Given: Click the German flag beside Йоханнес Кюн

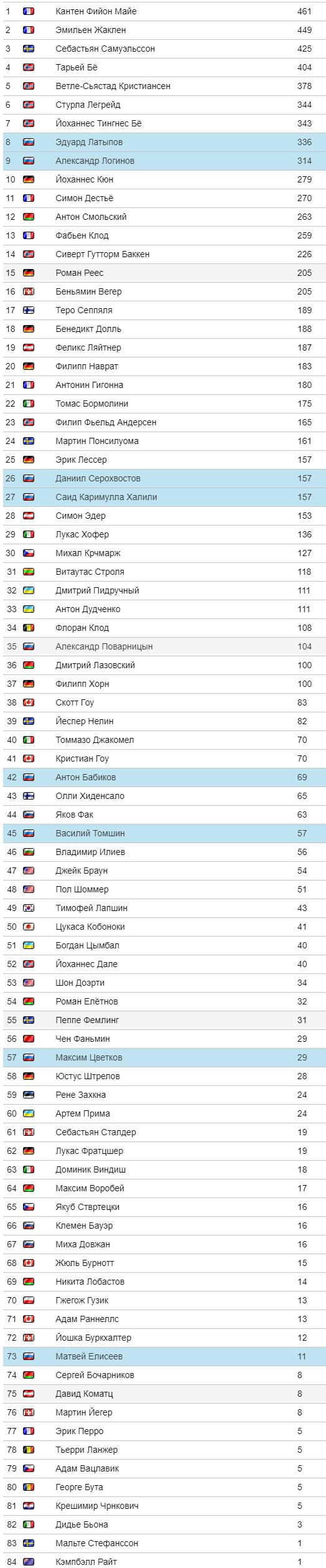Looking at the screenshot, I should [29, 179].
